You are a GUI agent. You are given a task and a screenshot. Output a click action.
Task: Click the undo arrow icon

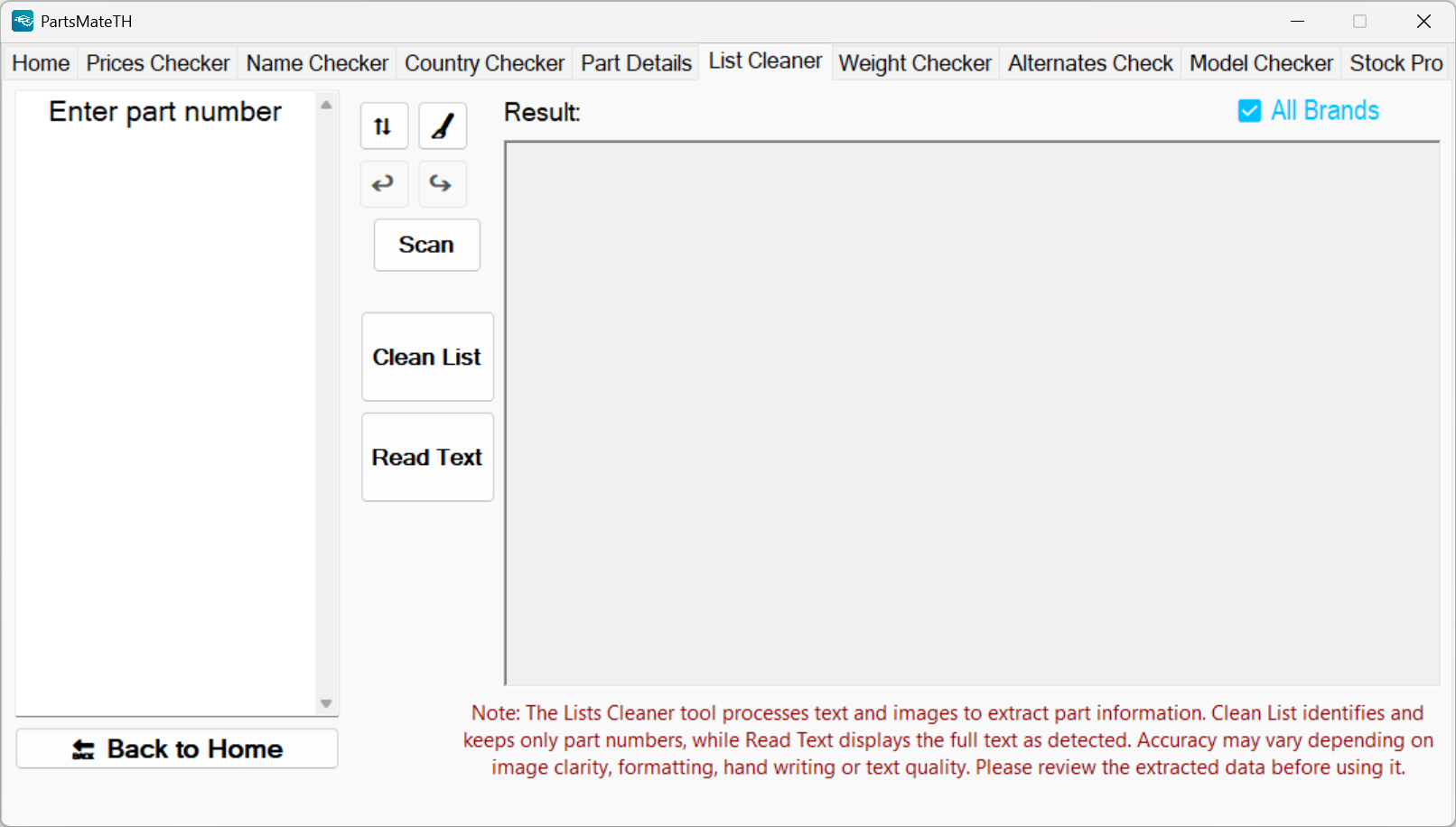[x=384, y=184]
